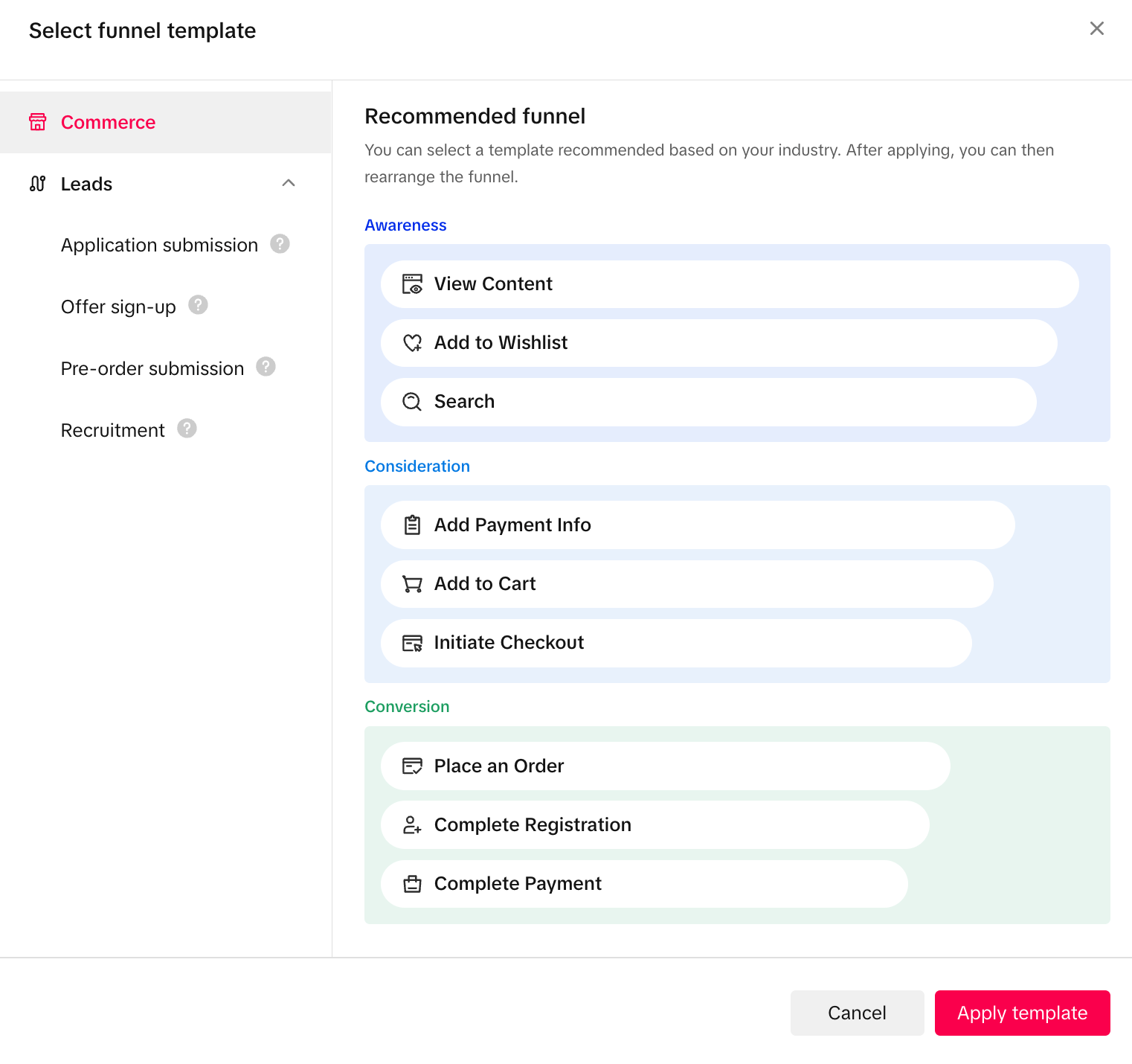
Task: Click the Leads icon in sidebar
Action: tap(38, 184)
